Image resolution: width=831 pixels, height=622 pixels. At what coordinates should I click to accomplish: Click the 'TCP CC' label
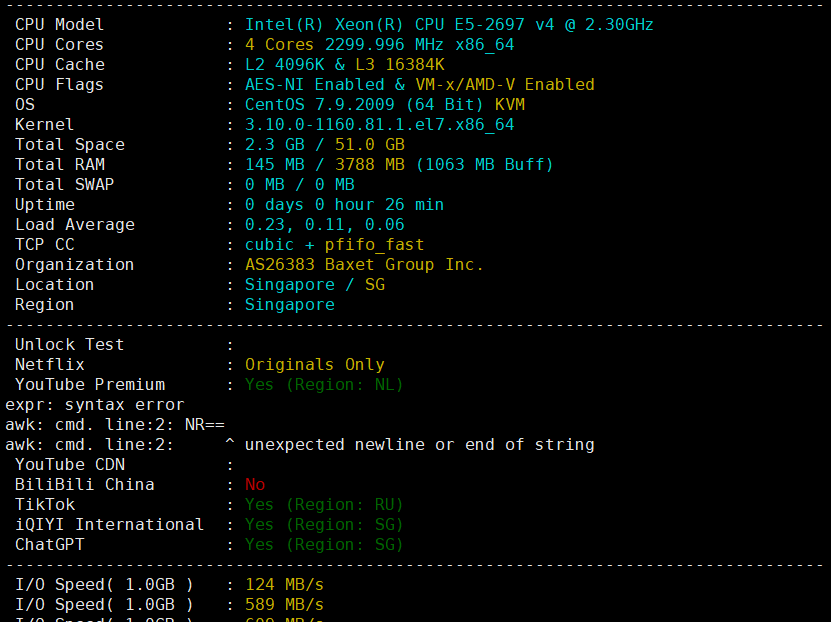coord(45,245)
